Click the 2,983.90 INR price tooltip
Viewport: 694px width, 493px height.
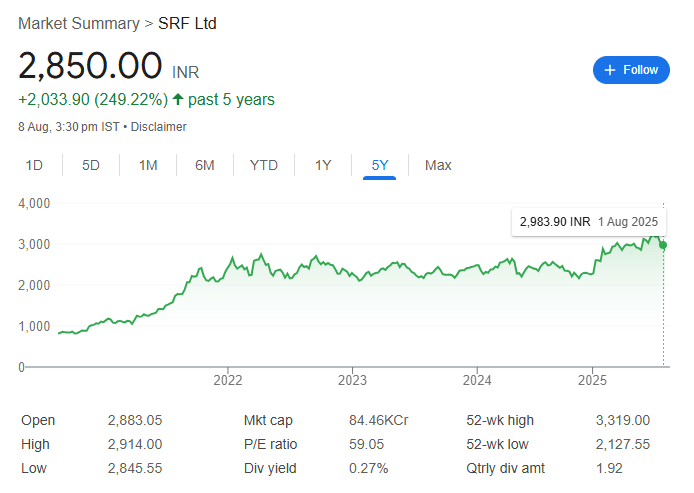[x=589, y=222]
